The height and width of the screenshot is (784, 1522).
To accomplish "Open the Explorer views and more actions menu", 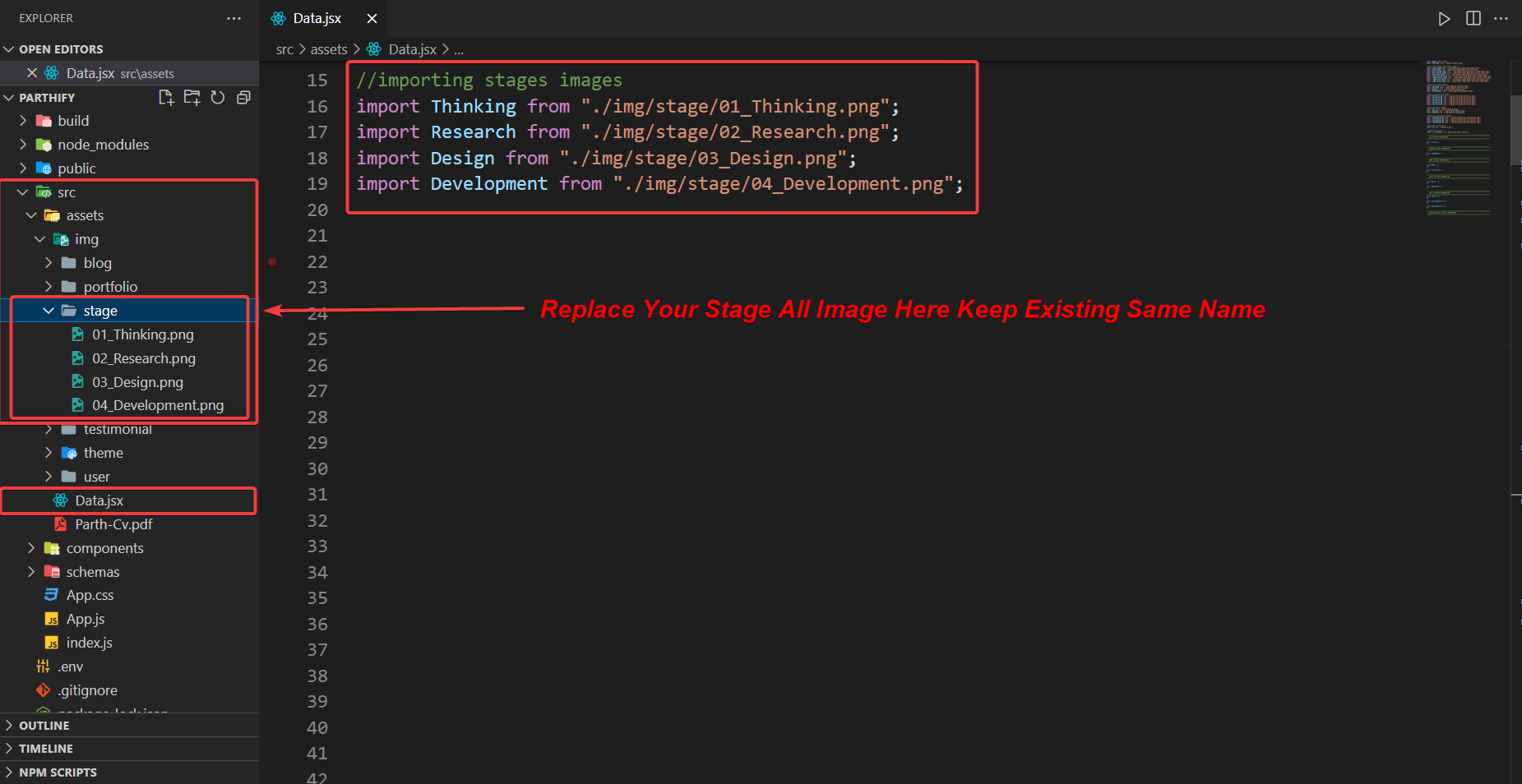I will point(234,18).
